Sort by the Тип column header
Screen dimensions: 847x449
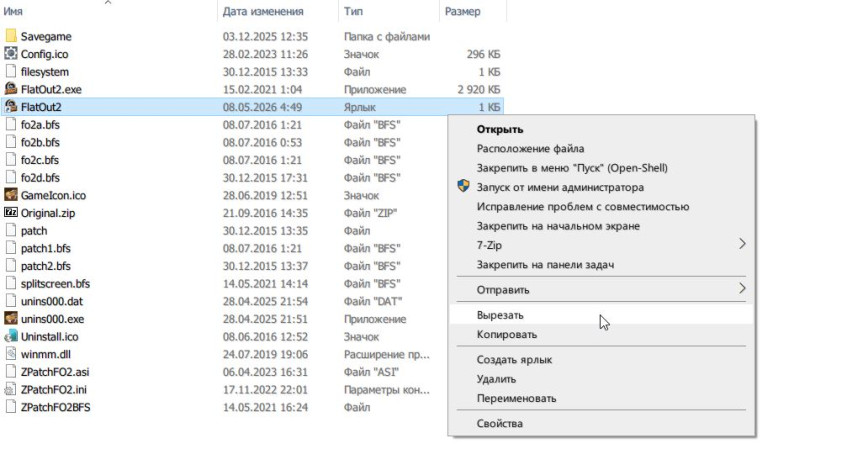click(353, 11)
